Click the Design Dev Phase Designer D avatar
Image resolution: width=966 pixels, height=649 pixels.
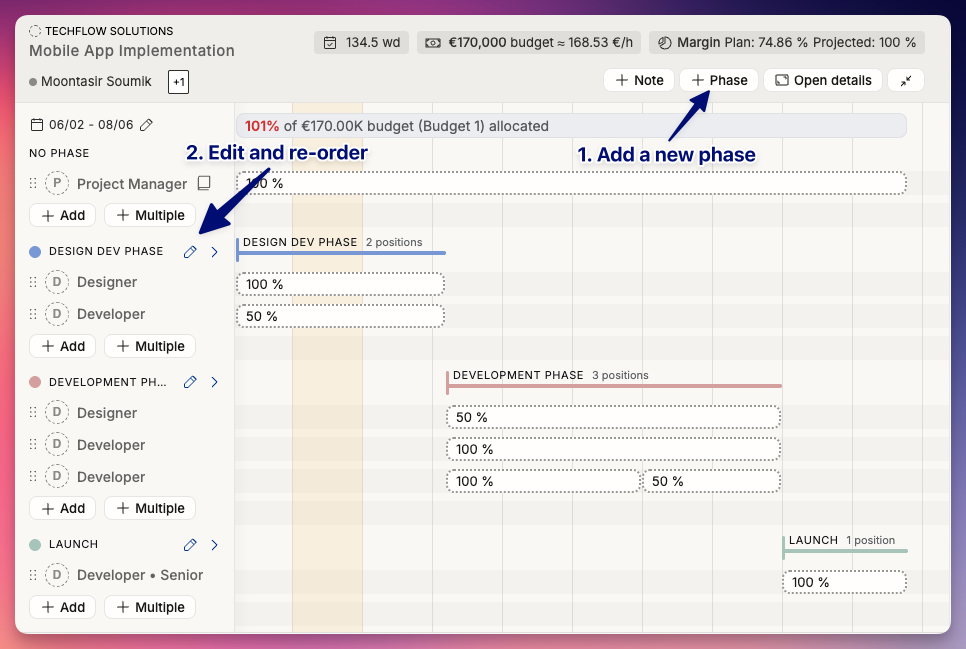coord(57,282)
